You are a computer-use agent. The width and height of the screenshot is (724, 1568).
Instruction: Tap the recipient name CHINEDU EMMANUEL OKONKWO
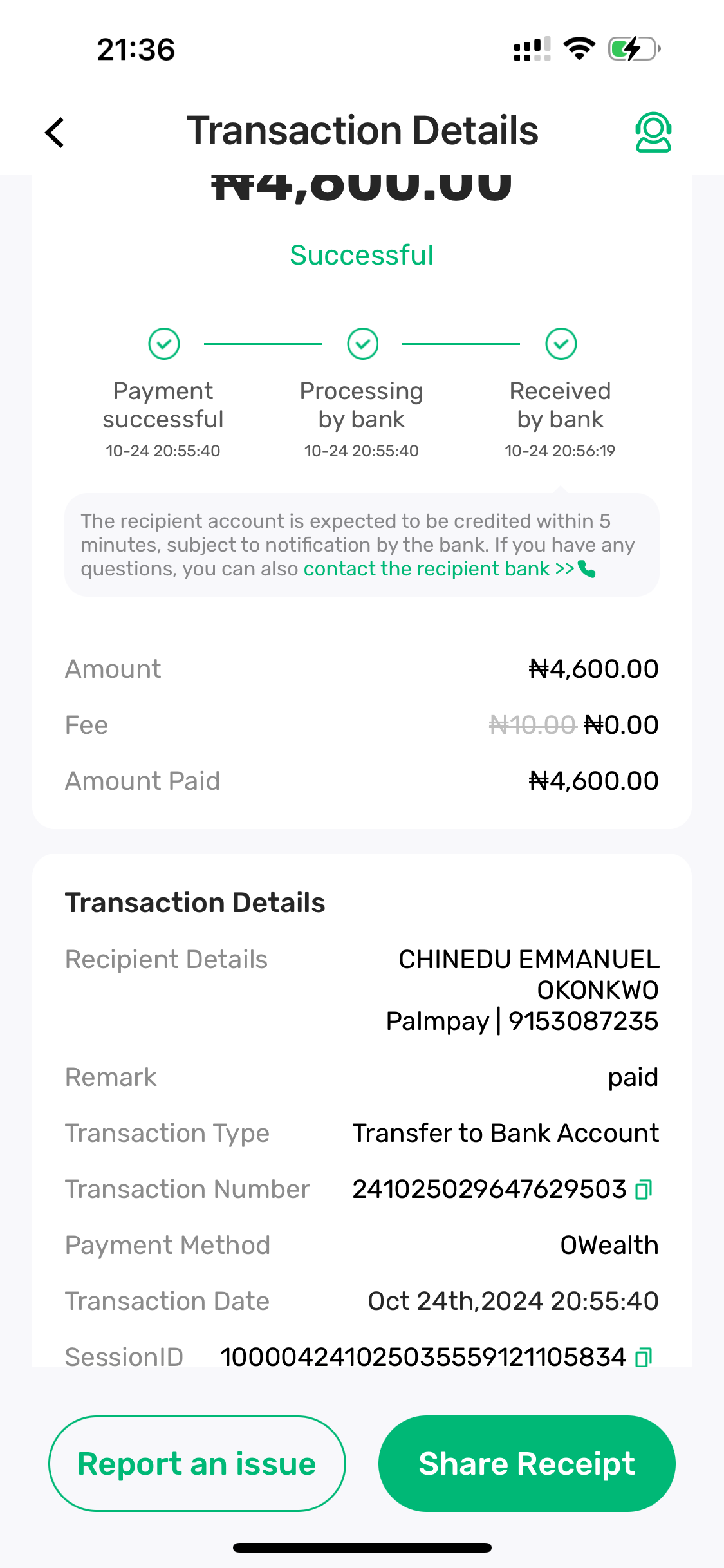[x=528, y=975]
